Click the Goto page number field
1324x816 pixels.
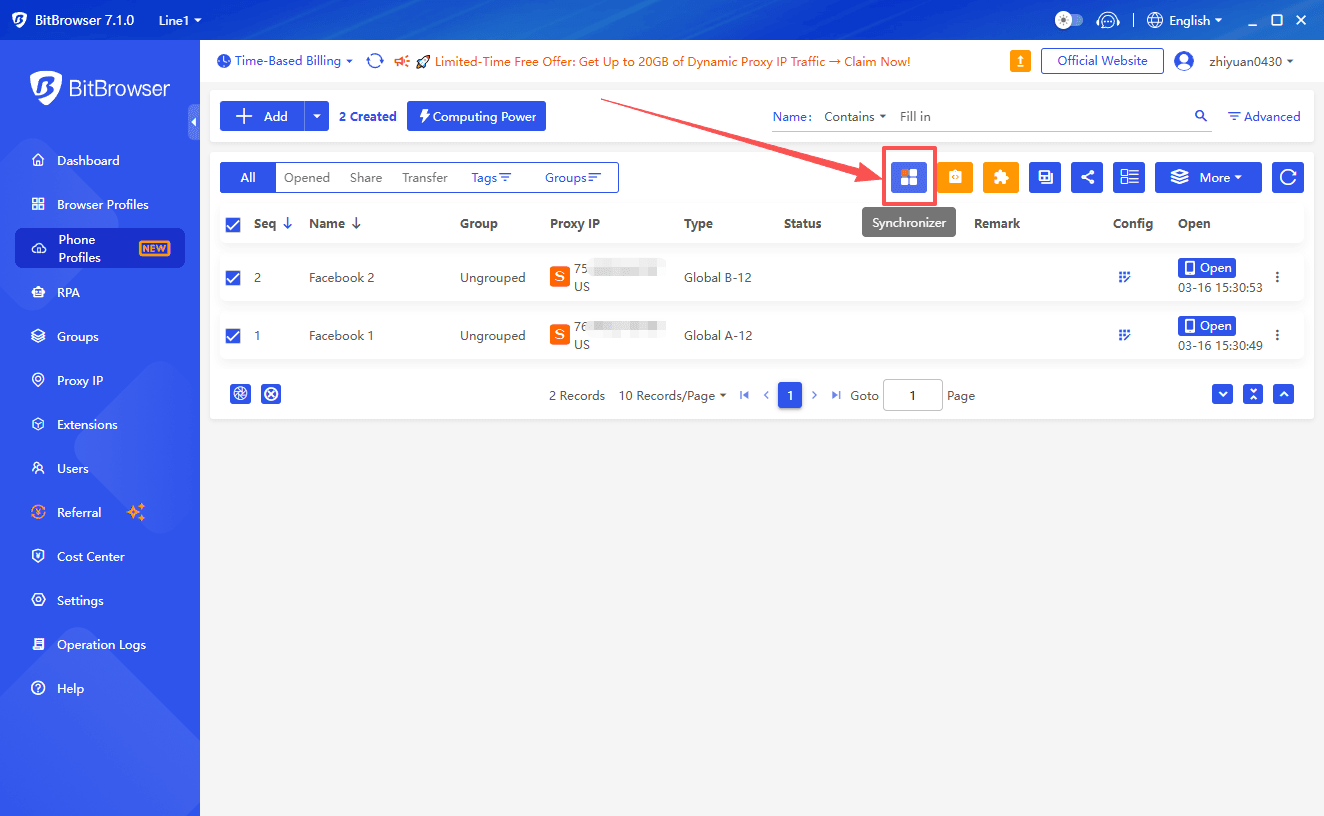912,395
